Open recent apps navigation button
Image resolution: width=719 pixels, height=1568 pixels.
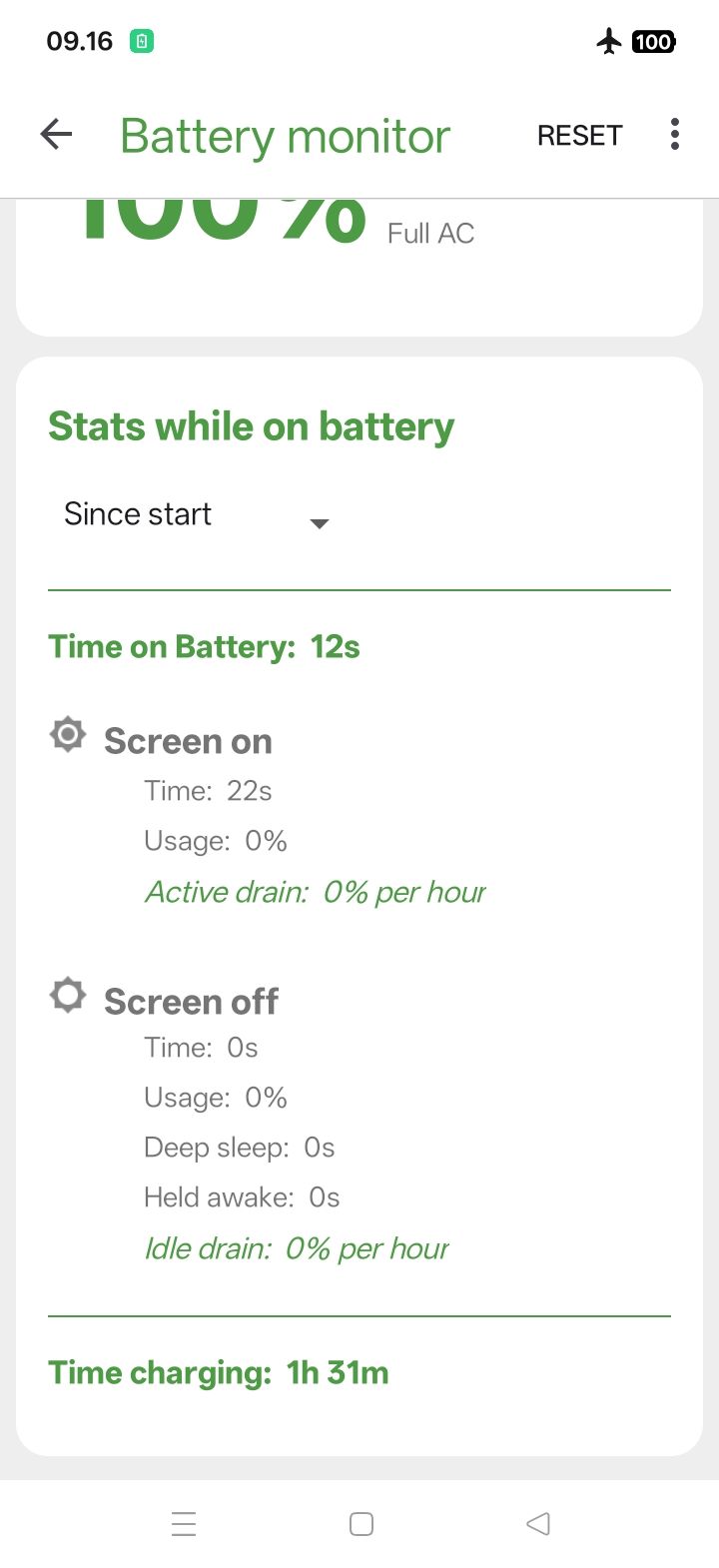tap(184, 1523)
